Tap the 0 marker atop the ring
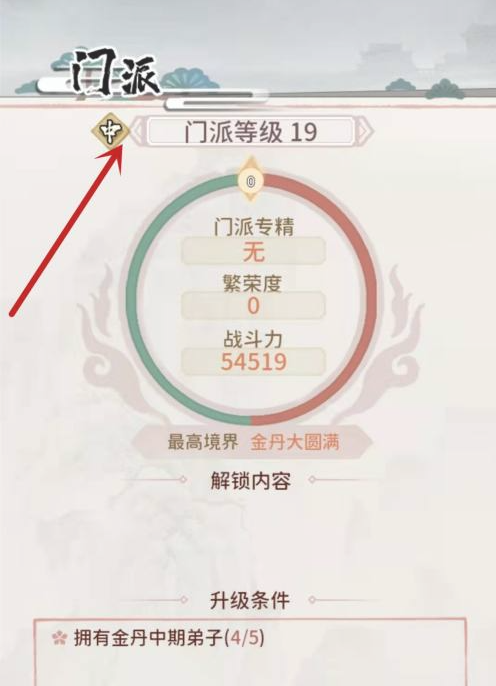The image size is (496, 686). click(250, 181)
